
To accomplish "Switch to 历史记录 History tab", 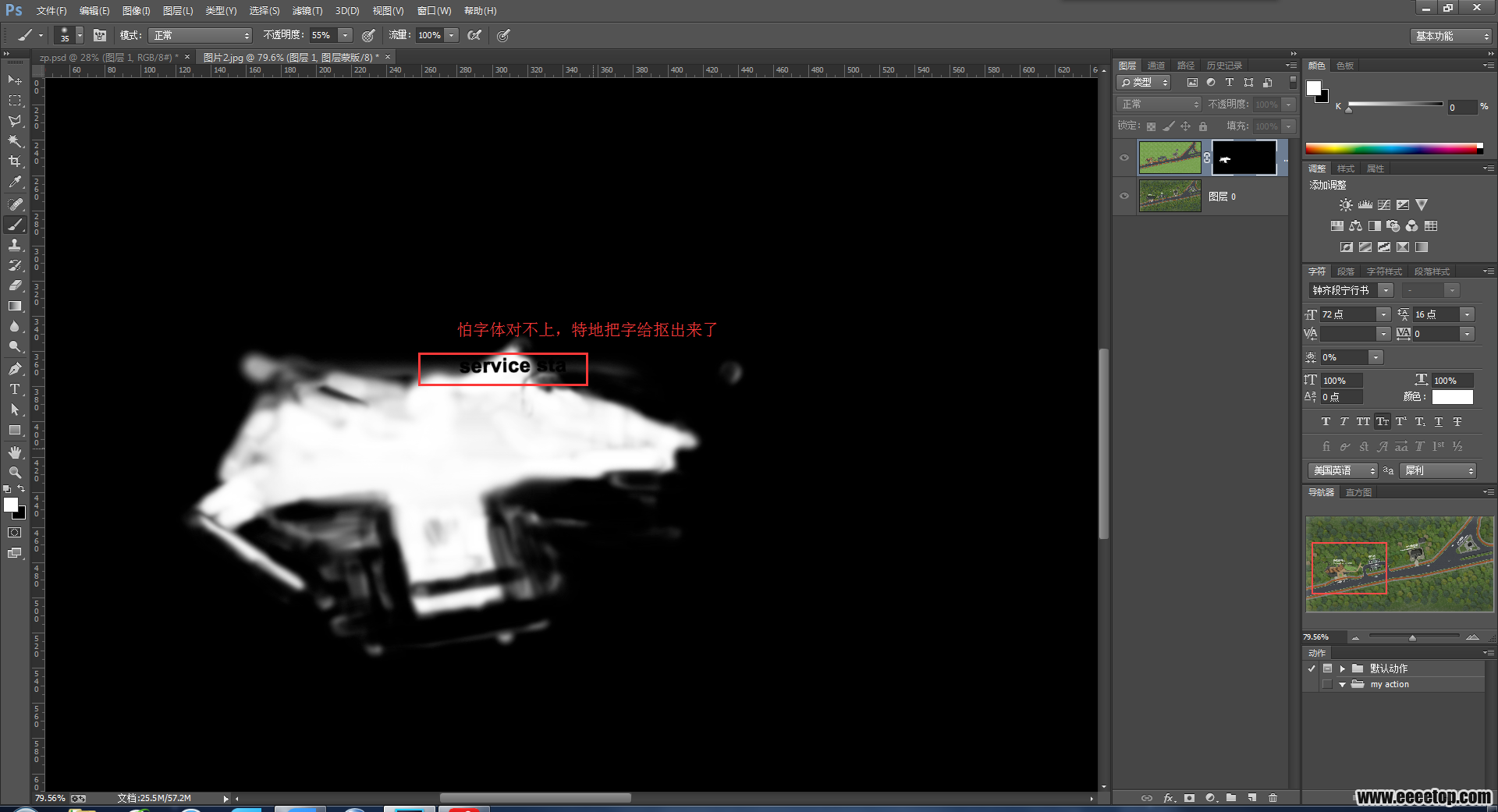I will (1224, 66).
